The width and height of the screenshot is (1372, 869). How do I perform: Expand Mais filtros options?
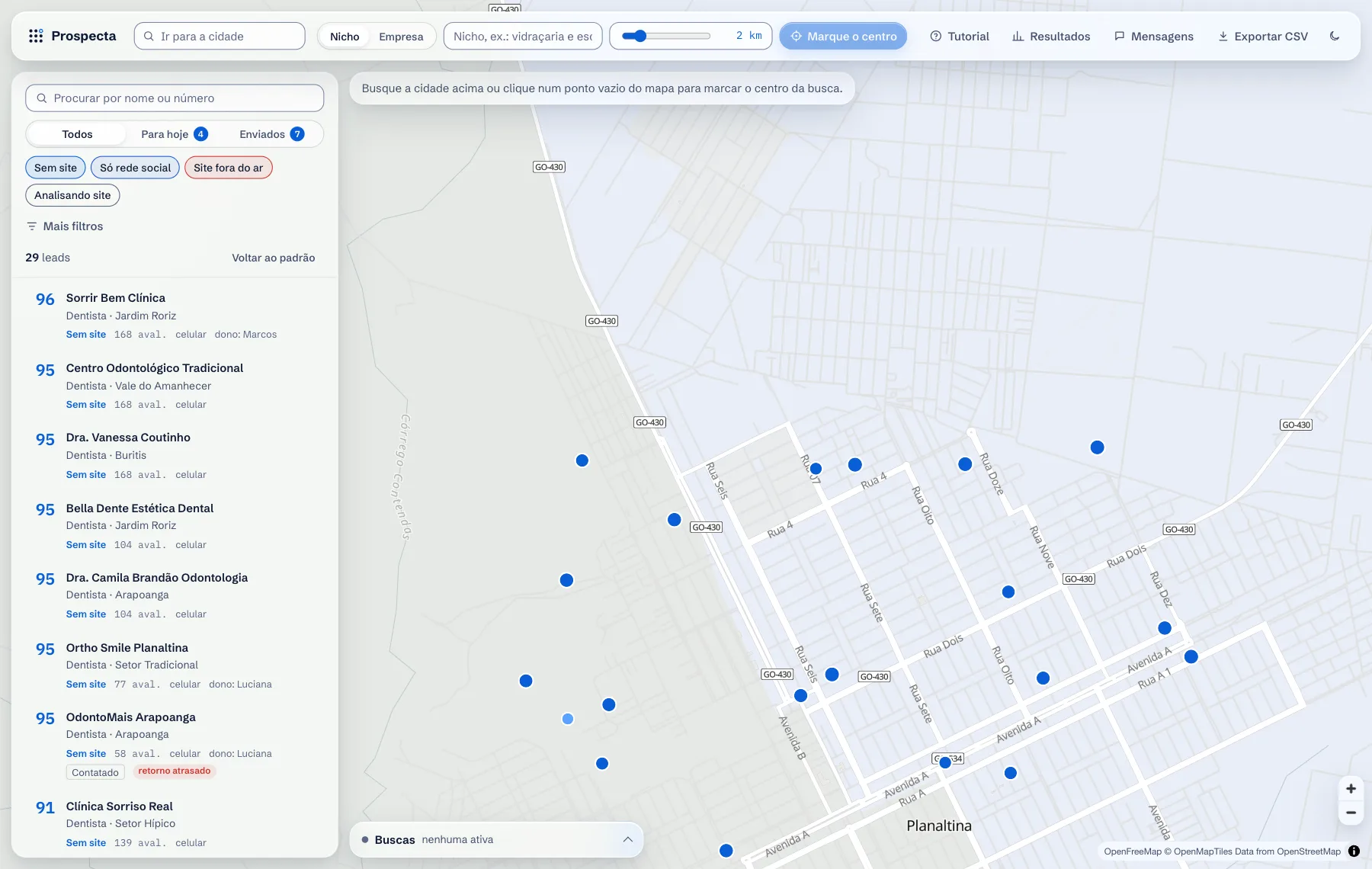coord(65,226)
